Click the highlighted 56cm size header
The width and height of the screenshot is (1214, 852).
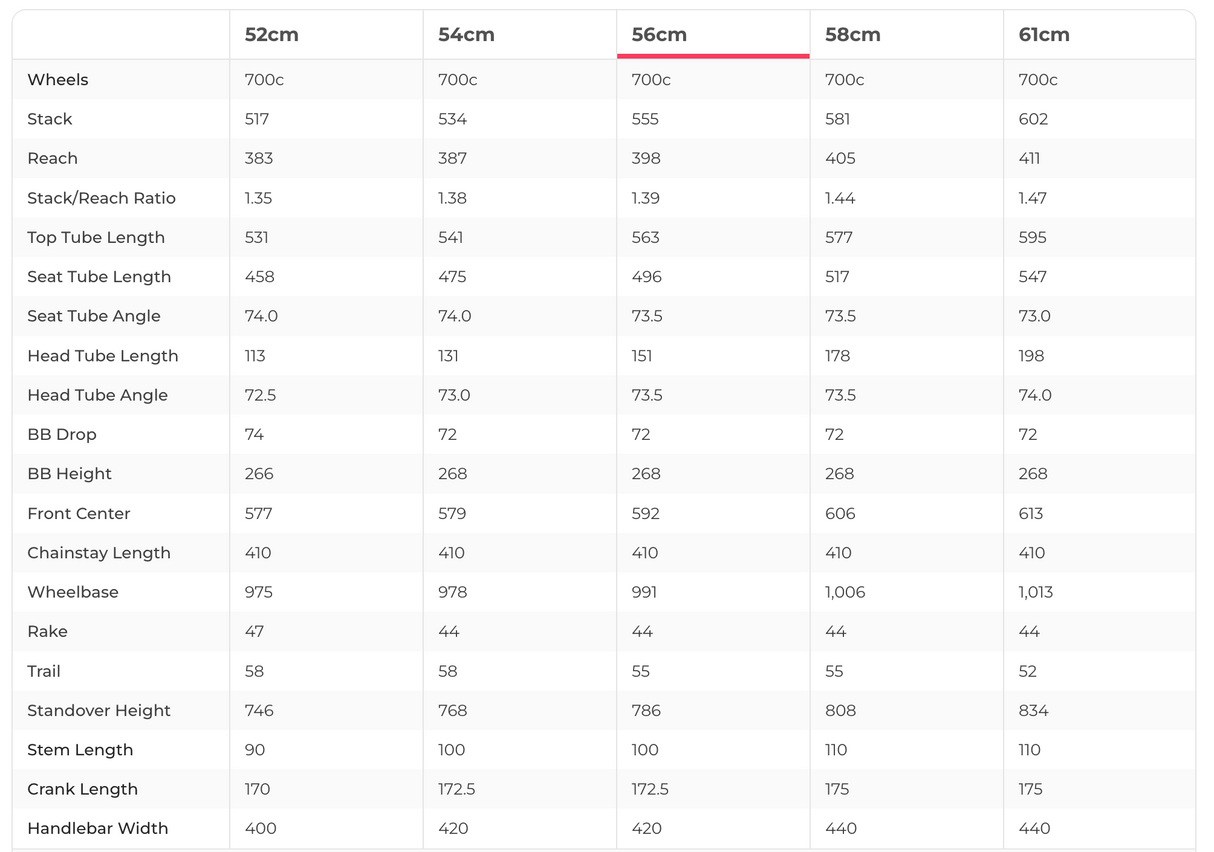coord(659,35)
